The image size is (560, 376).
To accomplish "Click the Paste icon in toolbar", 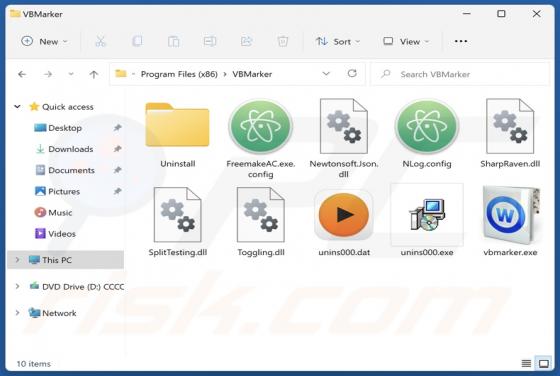I will [x=174, y=41].
